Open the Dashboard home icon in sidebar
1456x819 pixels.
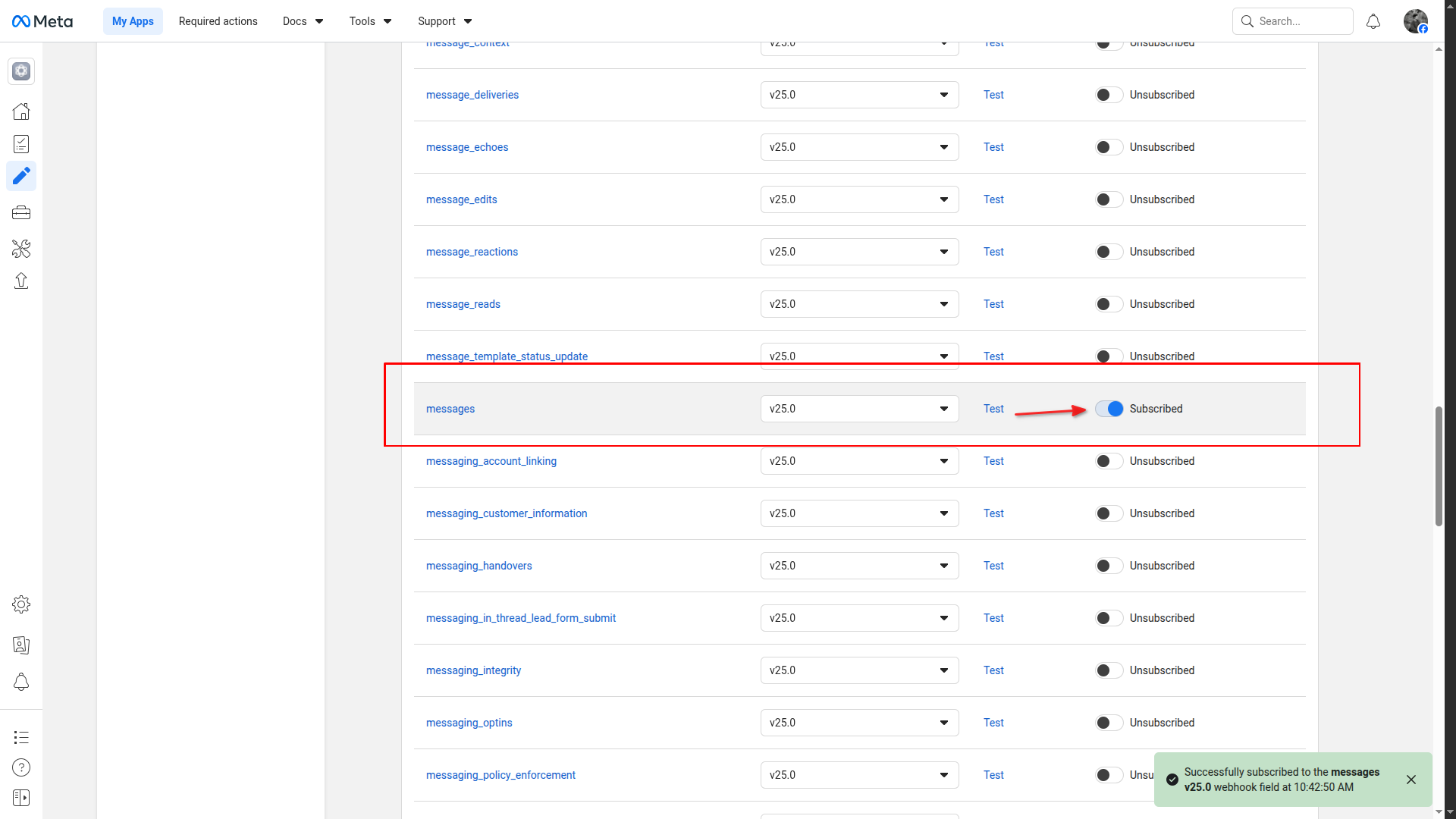click(x=21, y=111)
